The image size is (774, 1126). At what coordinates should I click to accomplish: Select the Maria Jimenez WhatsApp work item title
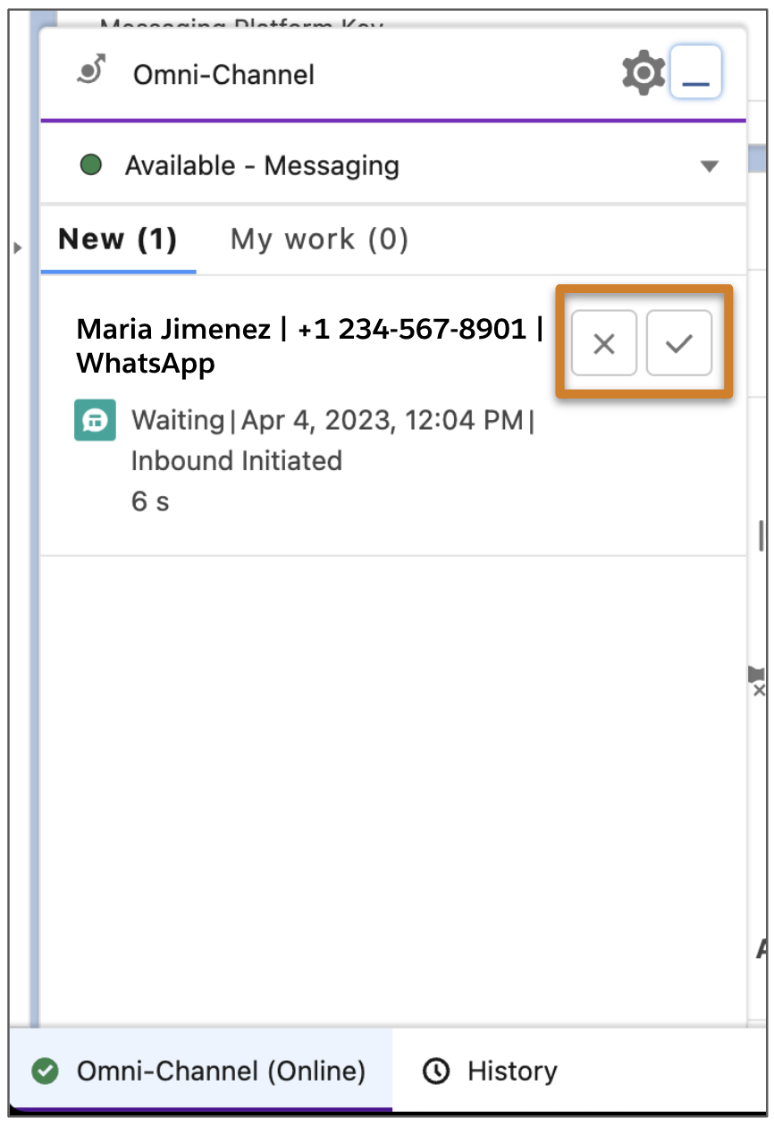[309, 345]
